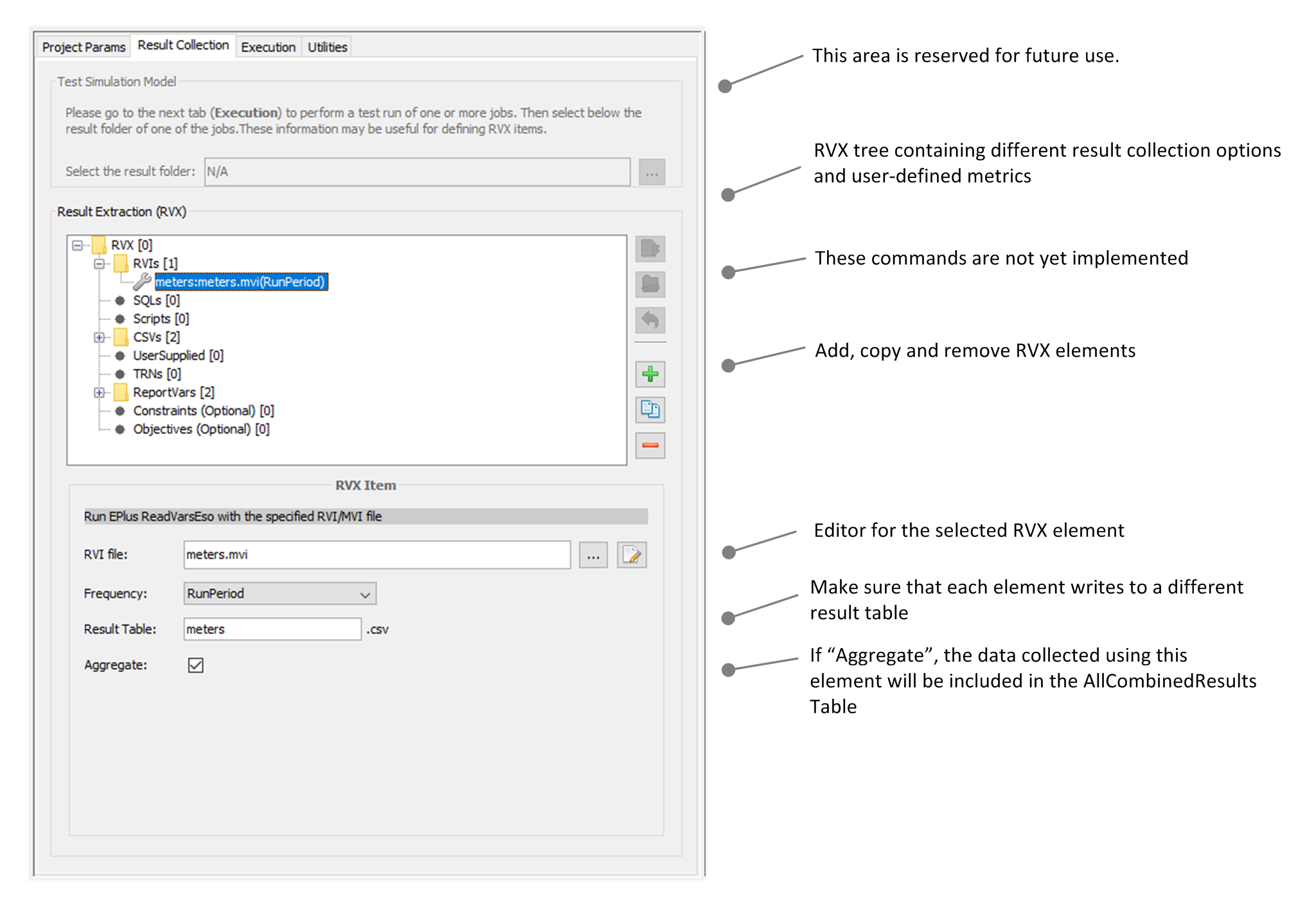This screenshot has width=1316, height=911.
Task: Click the Result Table name field
Action: pos(272,629)
